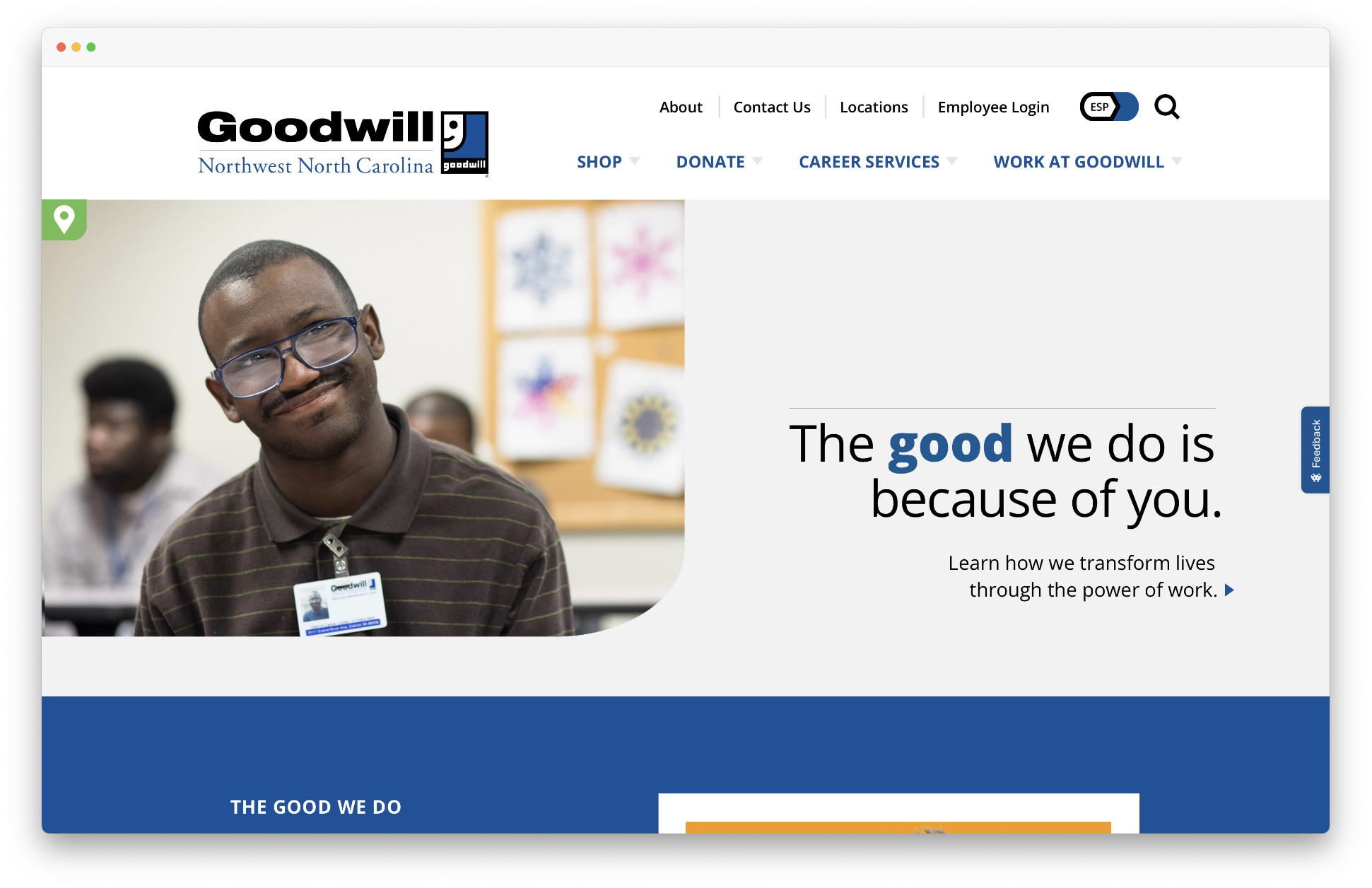Click the Employee Login icon area
Viewport: 1372px width, 888px height.
coord(991,107)
